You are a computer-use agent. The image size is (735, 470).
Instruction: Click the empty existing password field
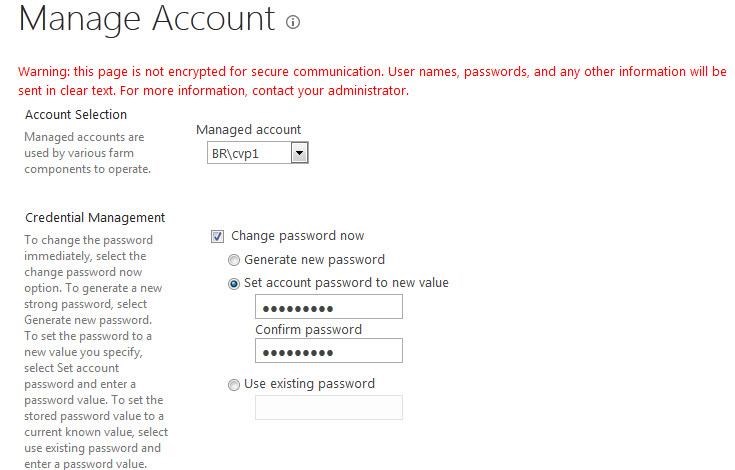point(329,407)
